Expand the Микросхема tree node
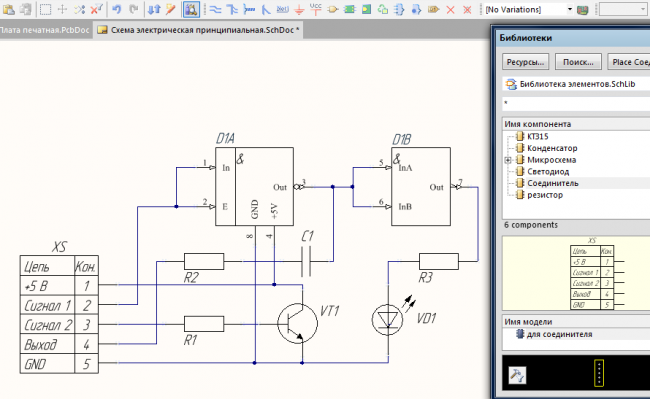650x399 pixels. point(508,160)
